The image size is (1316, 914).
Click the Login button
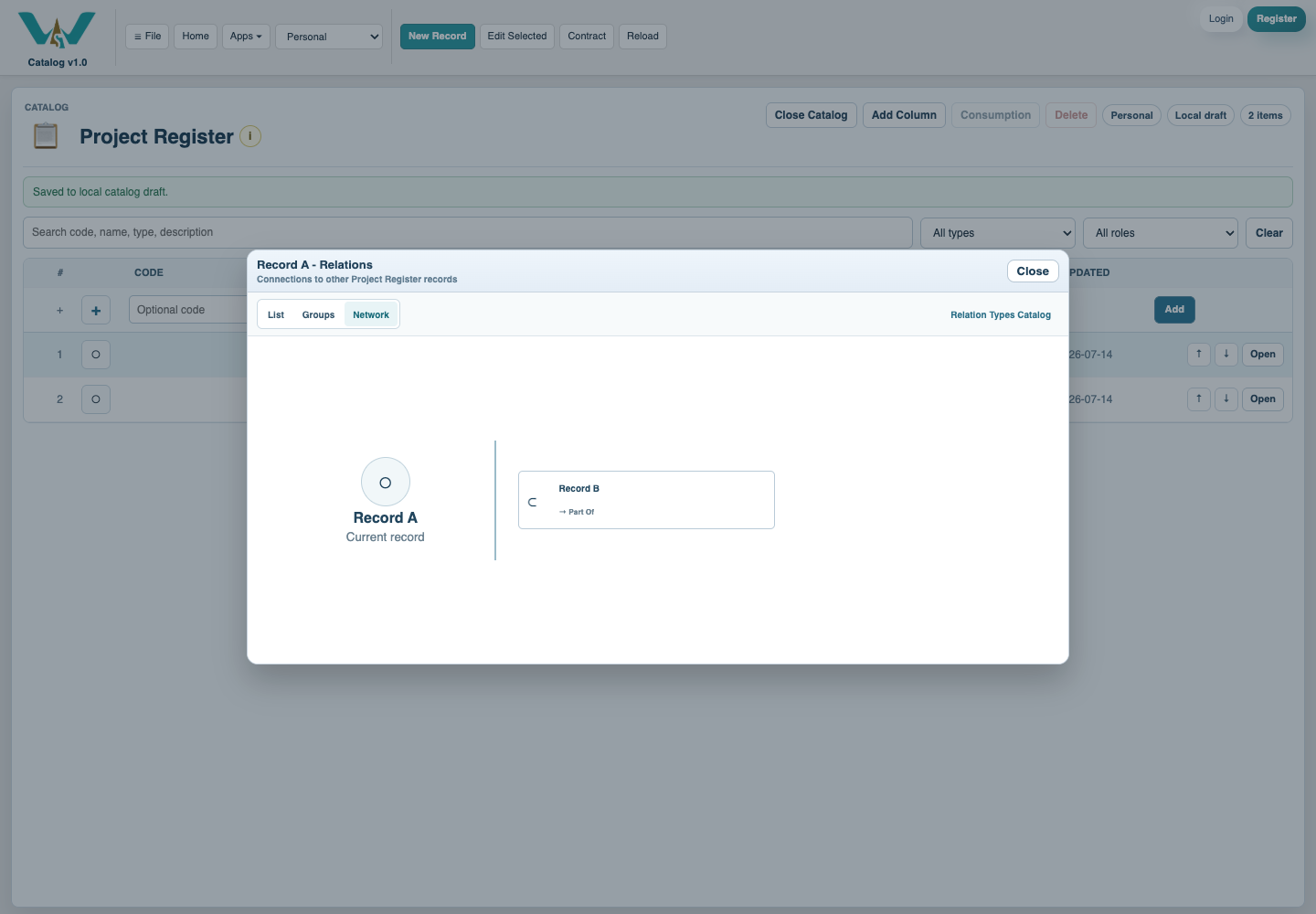coord(1221,19)
